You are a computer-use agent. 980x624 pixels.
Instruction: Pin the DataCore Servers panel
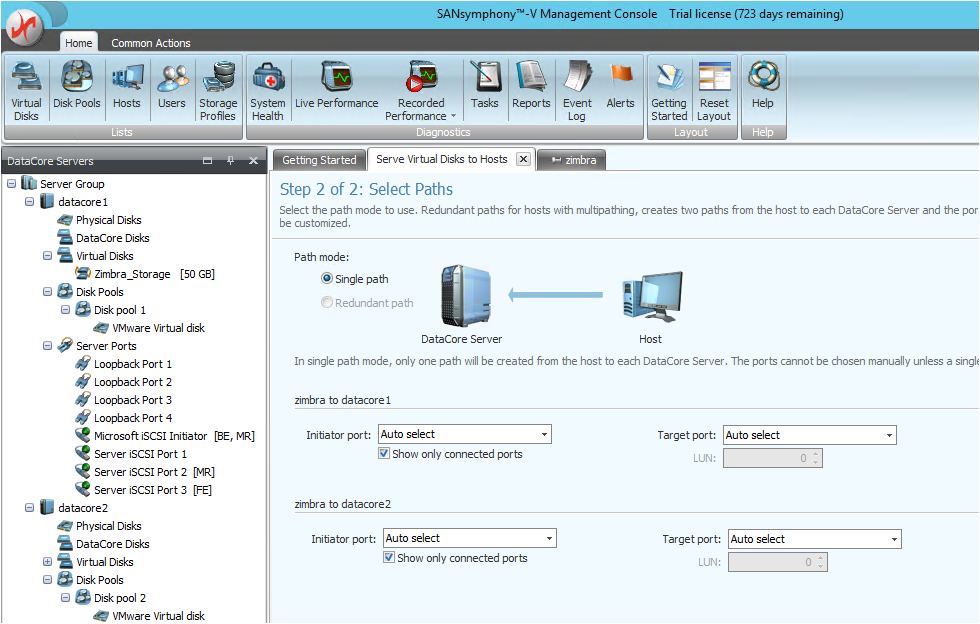point(231,161)
